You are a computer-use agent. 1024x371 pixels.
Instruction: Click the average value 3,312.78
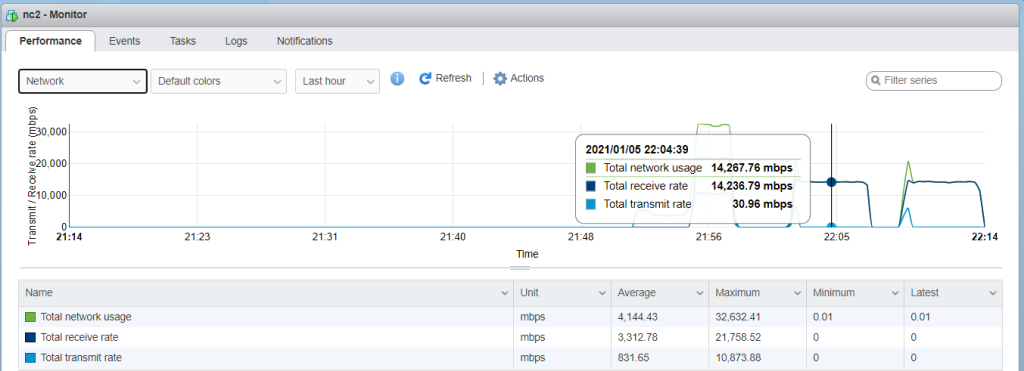coord(637,337)
